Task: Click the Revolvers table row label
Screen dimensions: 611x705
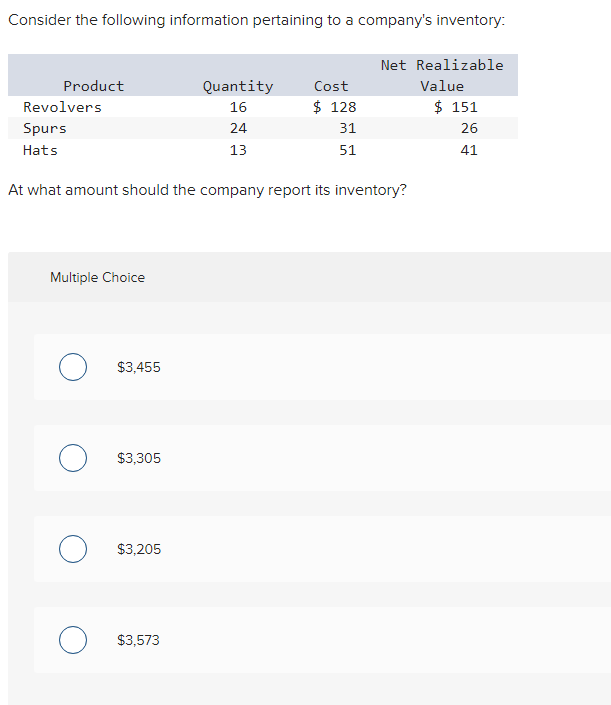Action: point(62,107)
